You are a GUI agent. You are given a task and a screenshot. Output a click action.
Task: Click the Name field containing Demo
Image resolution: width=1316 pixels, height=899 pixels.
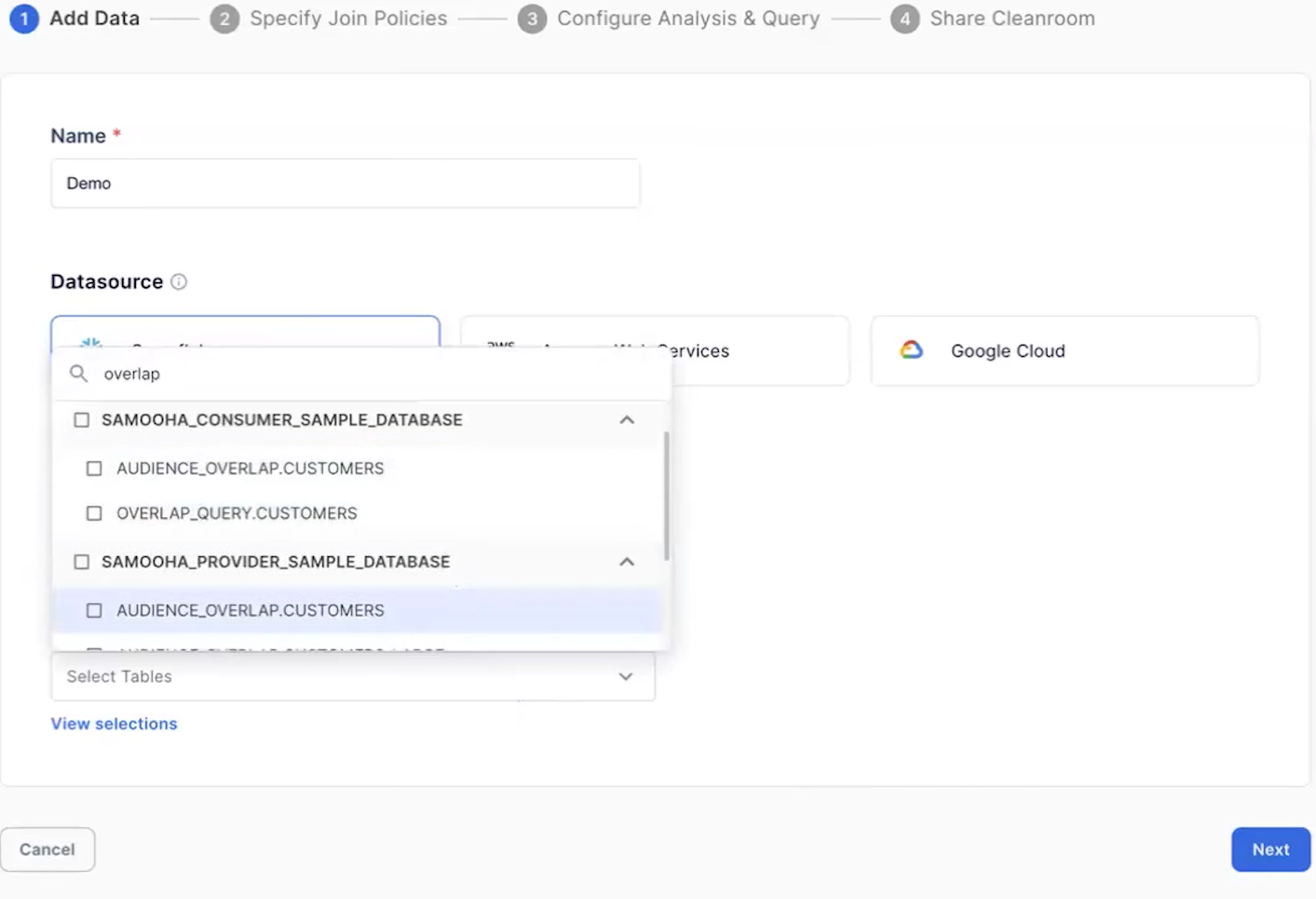pos(345,183)
